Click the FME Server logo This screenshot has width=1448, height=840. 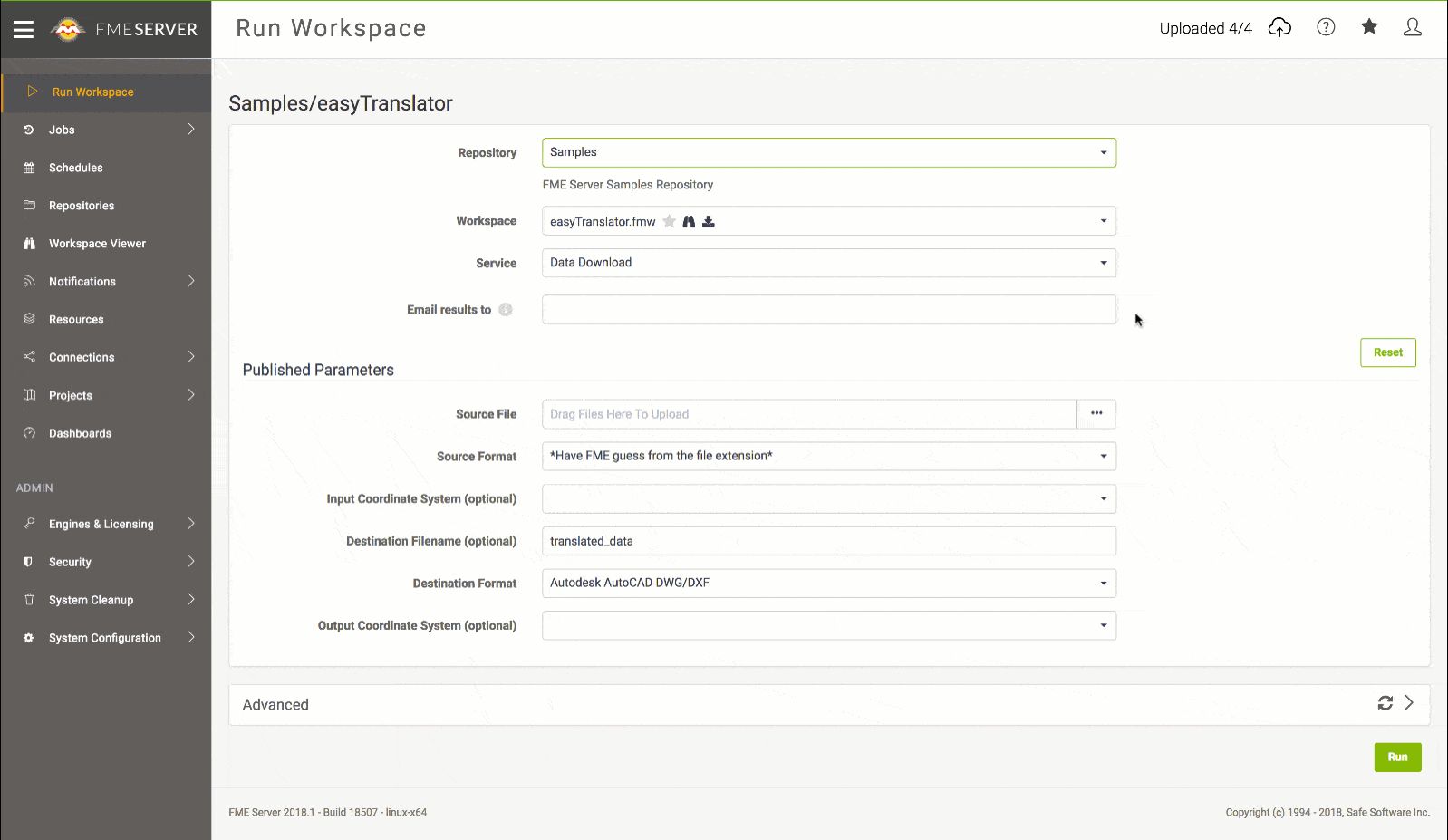tap(123, 29)
